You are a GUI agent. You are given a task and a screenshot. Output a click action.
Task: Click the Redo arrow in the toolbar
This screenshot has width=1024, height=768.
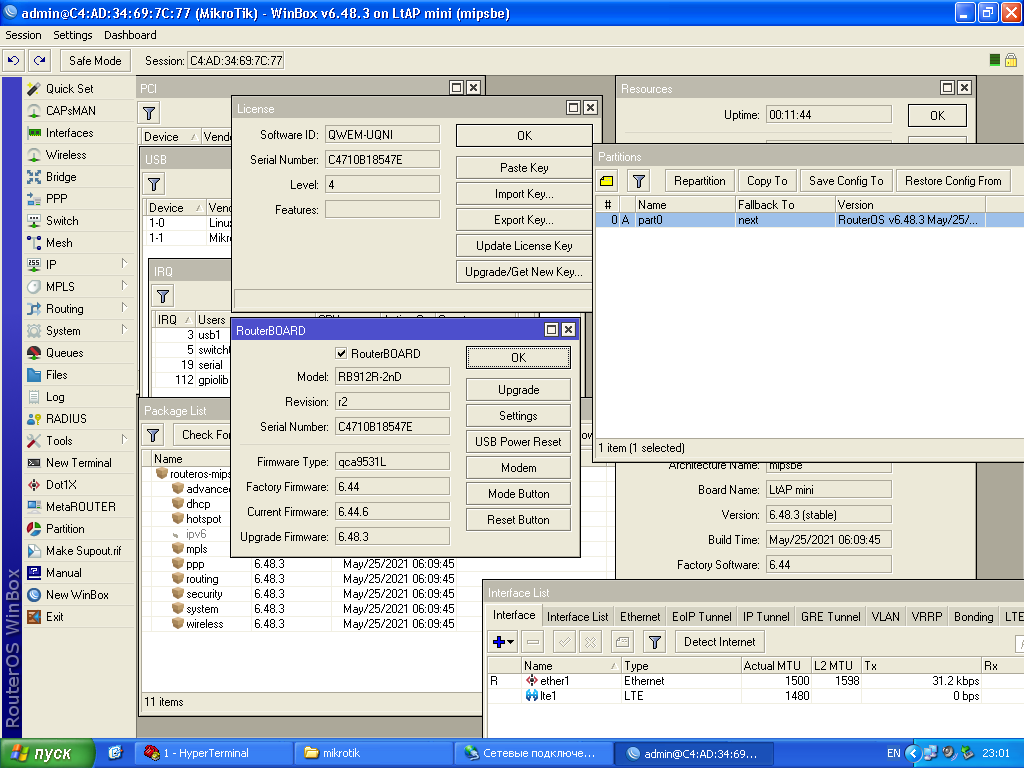pos(40,61)
